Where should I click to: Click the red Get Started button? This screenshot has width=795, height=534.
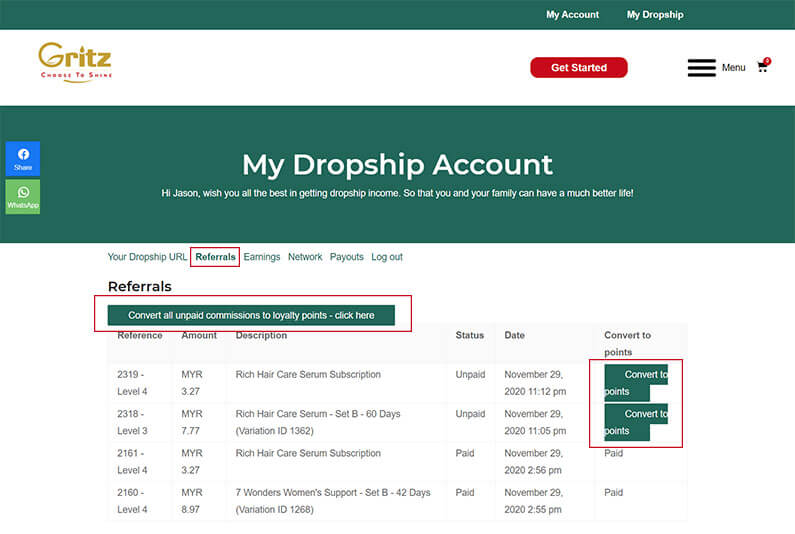pos(579,67)
